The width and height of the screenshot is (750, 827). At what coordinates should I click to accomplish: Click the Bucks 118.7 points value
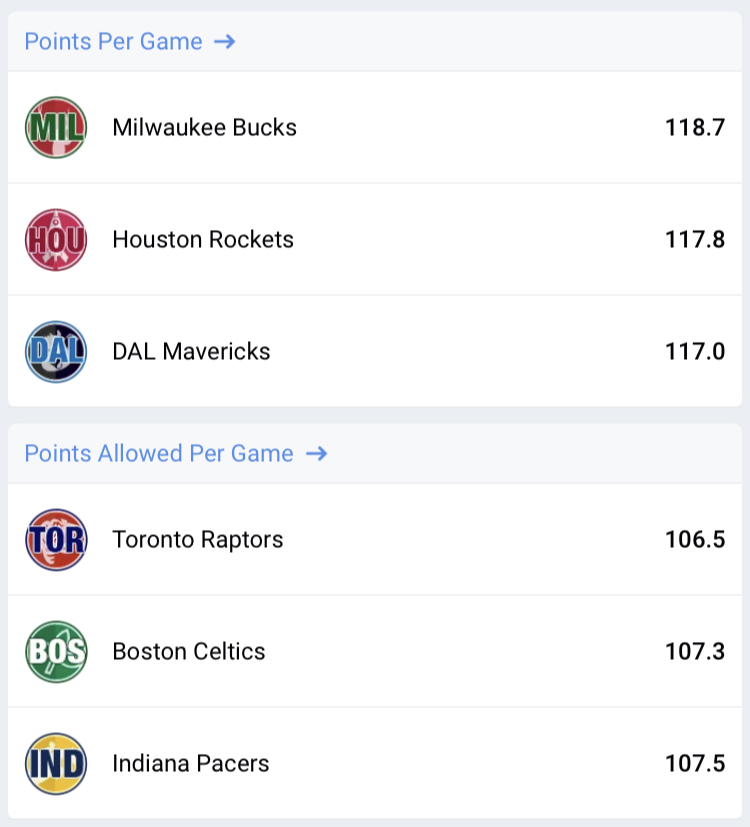(x=694, y=128)
